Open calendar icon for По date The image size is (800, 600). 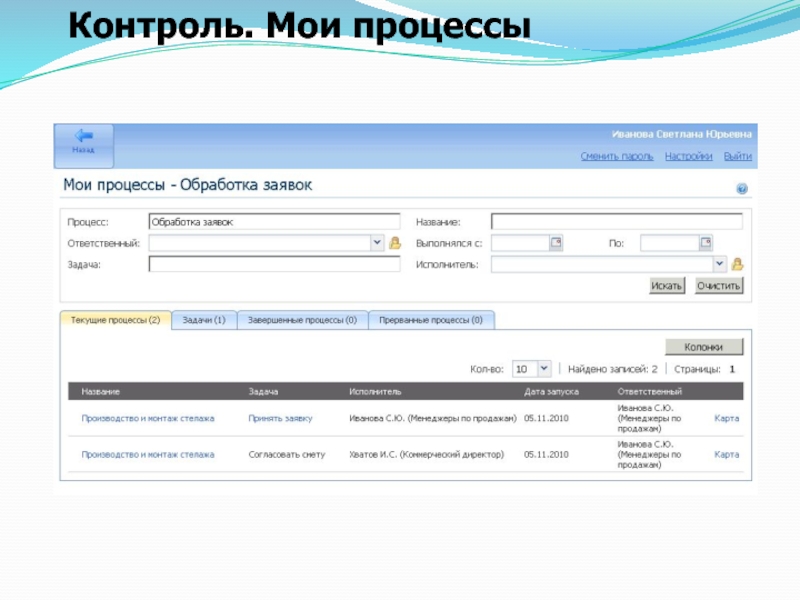point(705,243)
